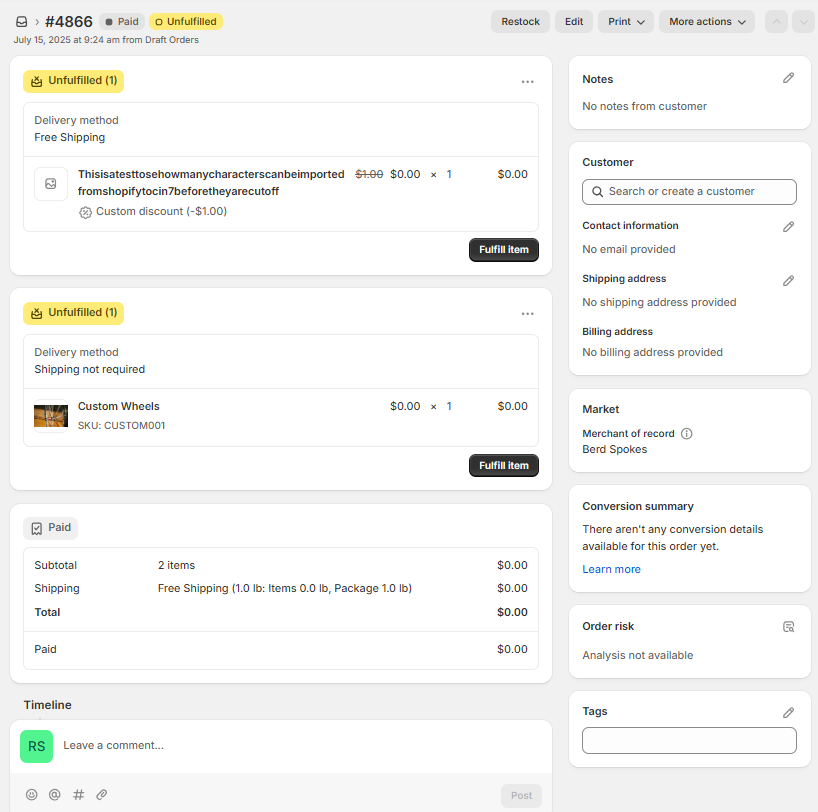Click the customer search field
The width and height of the screenshot is (818, 812).
[689, 192]
